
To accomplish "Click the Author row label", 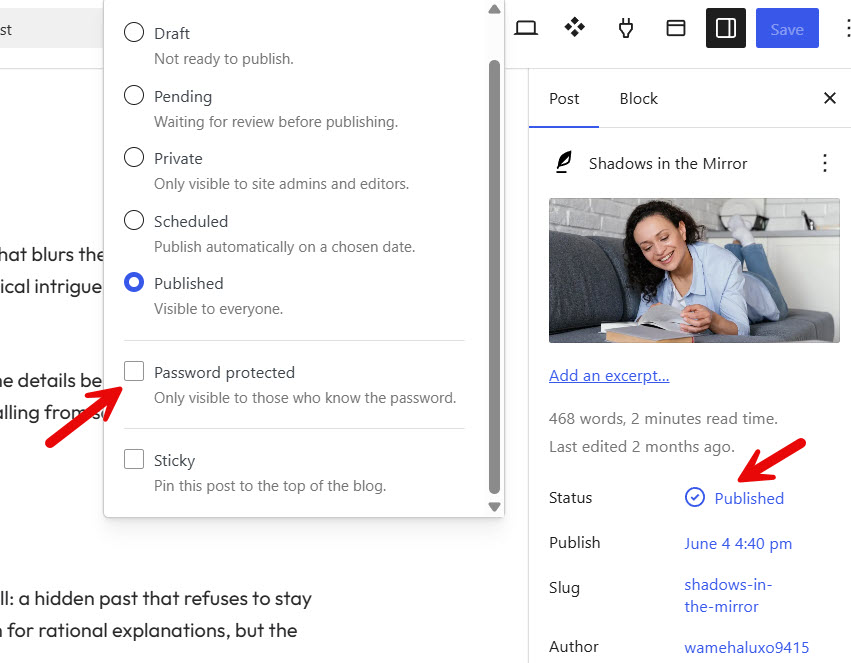I will point(574,646).
